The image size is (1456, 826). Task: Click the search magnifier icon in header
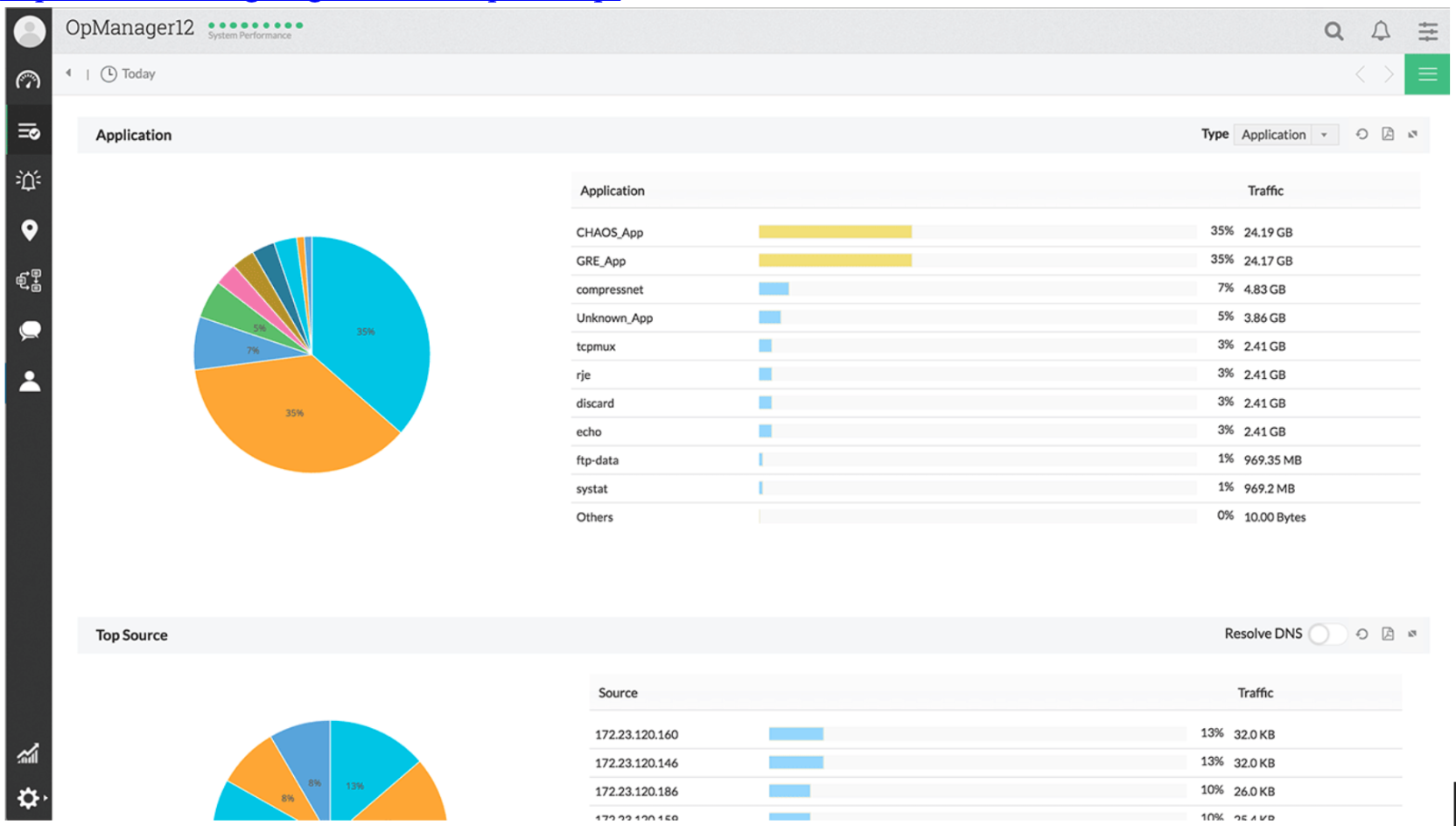coord(1333,31)
